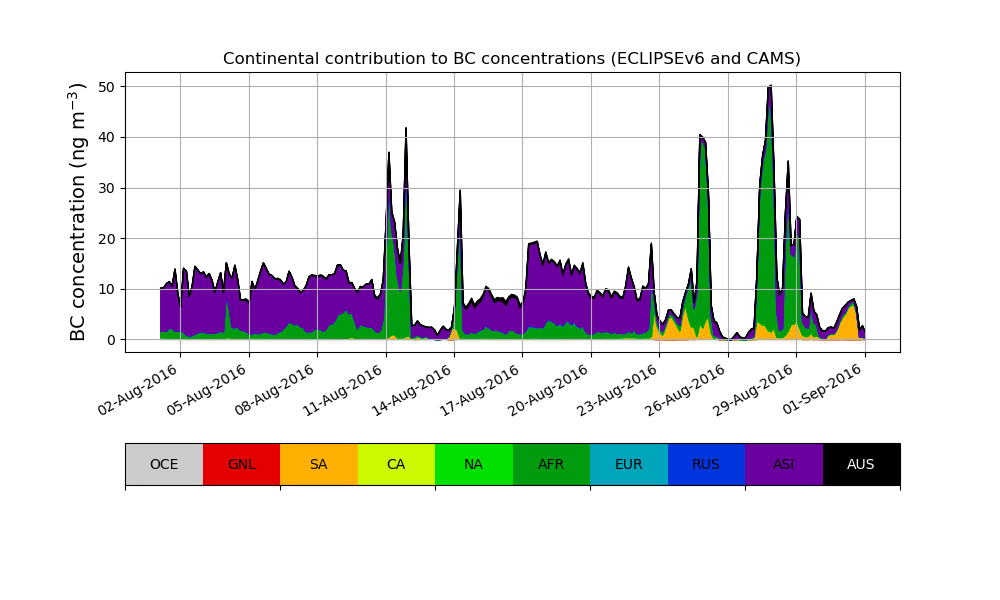This screenshot has width=1000, height=600.
Task: Pick the SA orange legend swatch
Action: coord(319,464)
